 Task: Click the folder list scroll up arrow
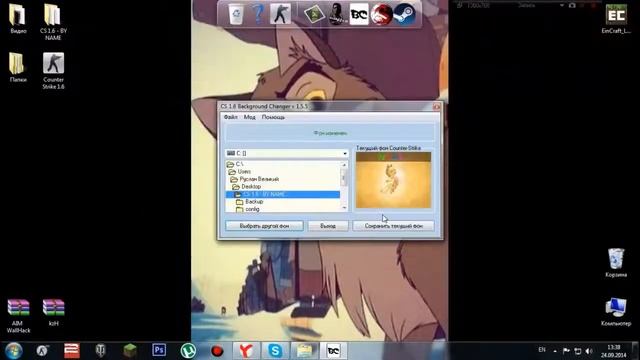coord(344,164)
